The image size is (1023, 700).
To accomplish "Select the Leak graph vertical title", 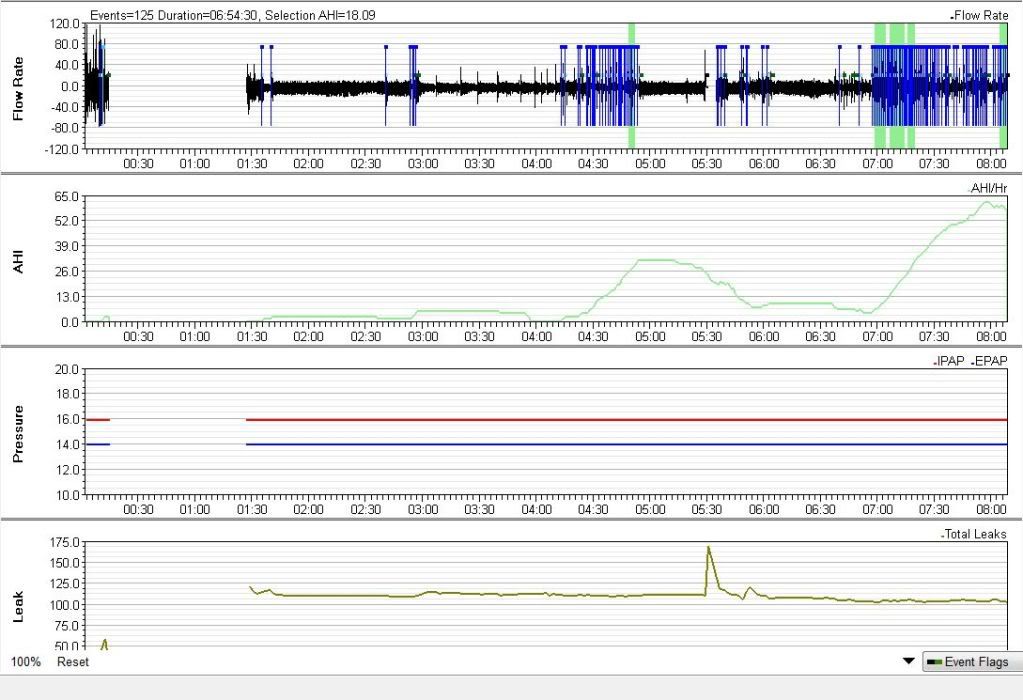I will (18, 605).
